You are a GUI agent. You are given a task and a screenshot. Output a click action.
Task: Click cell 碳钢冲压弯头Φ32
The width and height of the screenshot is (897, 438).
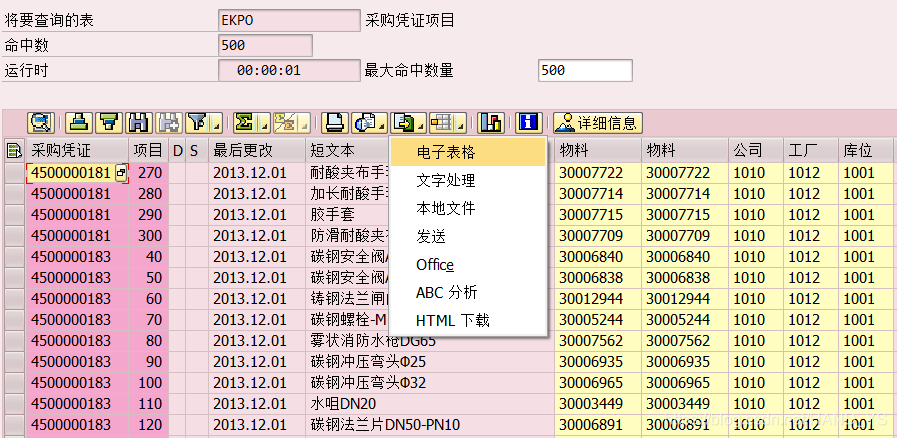tap(430, 383)
